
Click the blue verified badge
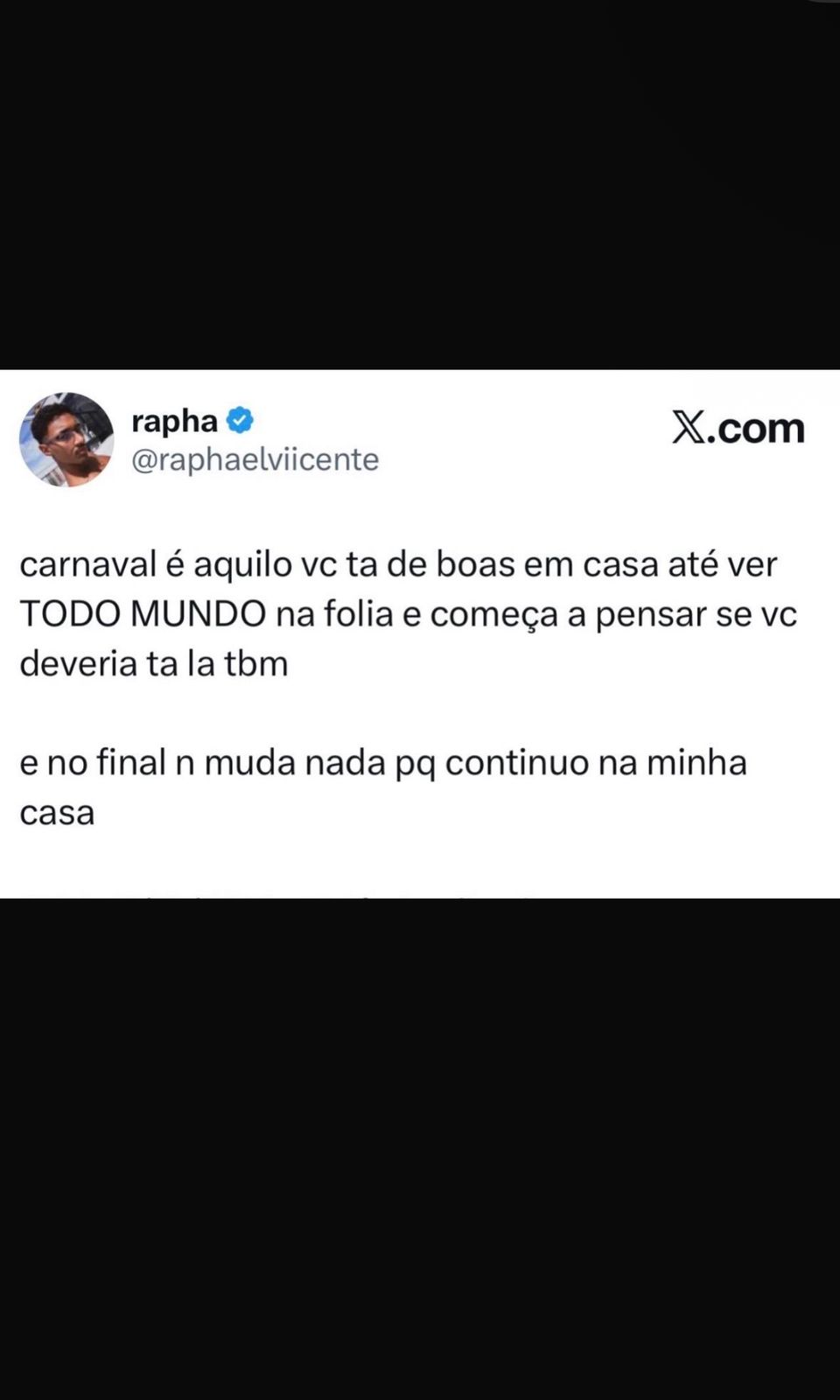[x=240, y=421]
